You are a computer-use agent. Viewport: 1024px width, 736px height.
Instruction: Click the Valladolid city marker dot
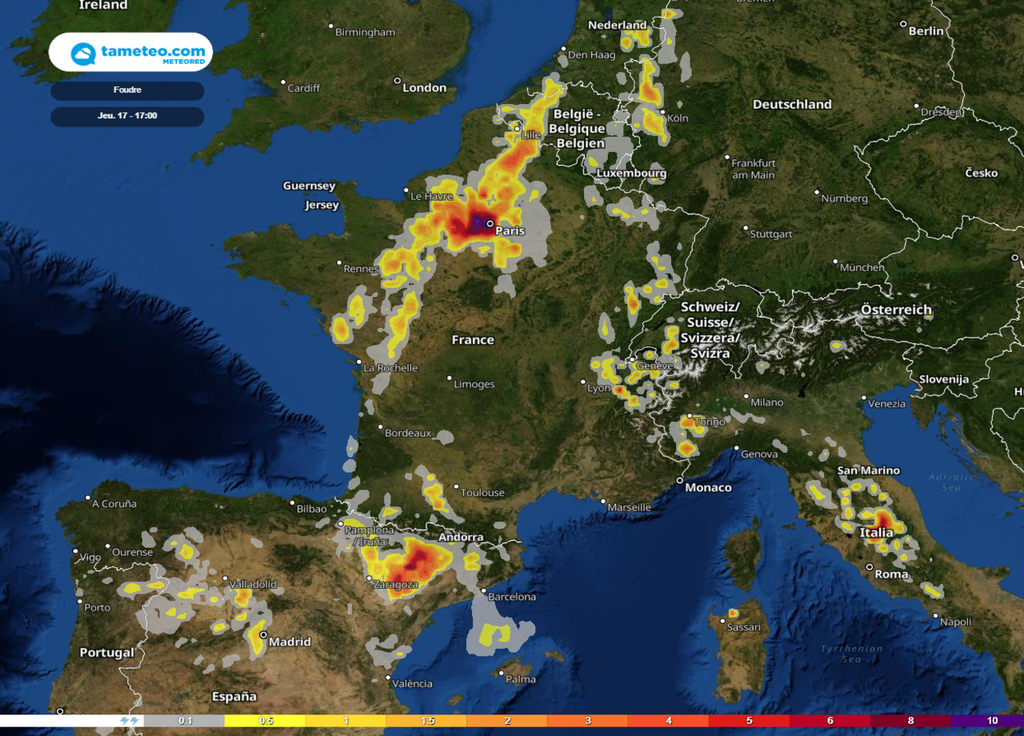[225, 579]
